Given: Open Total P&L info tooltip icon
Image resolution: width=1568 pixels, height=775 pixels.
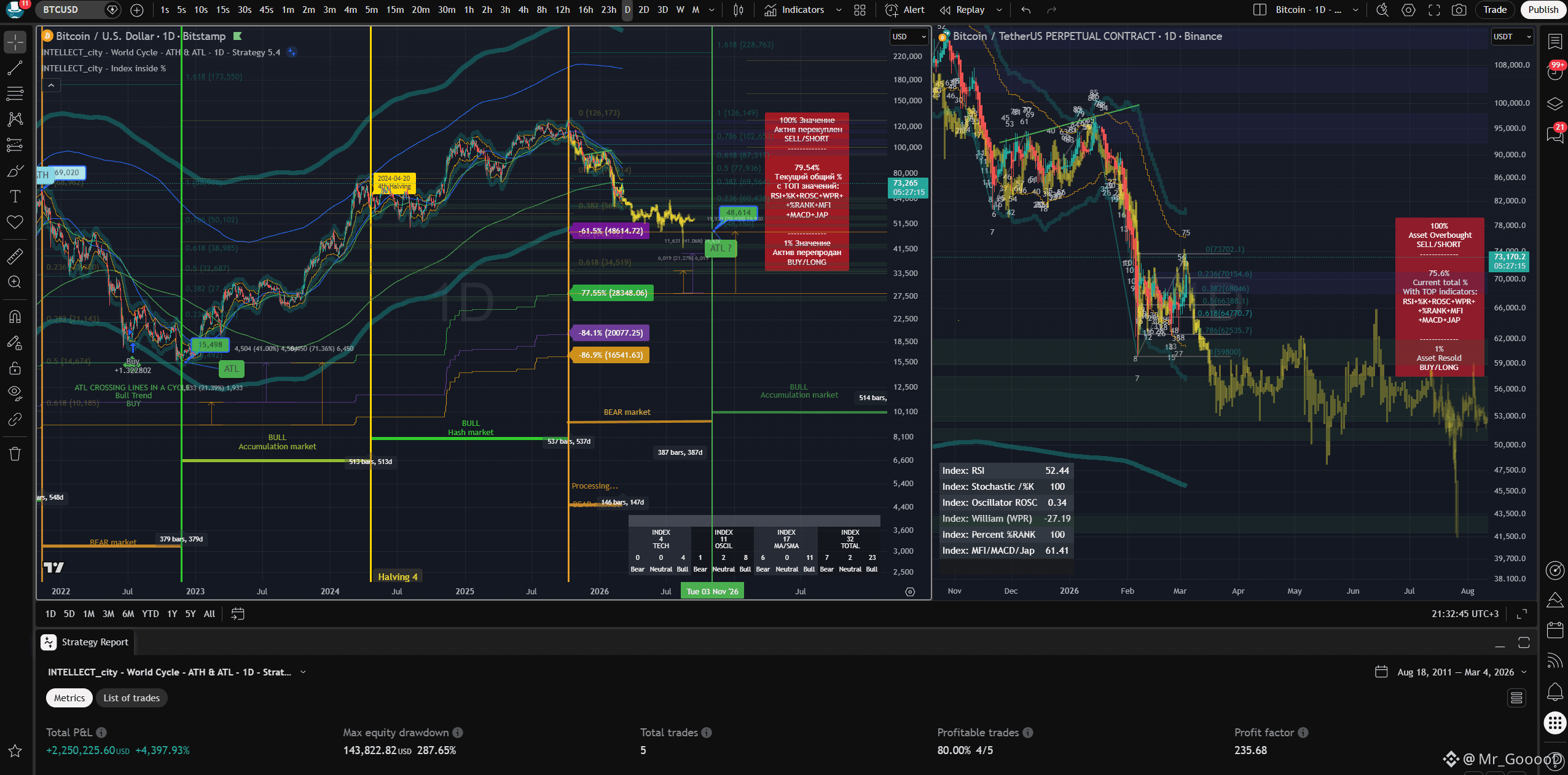Looking at the screenshot, I should point(101,733).
